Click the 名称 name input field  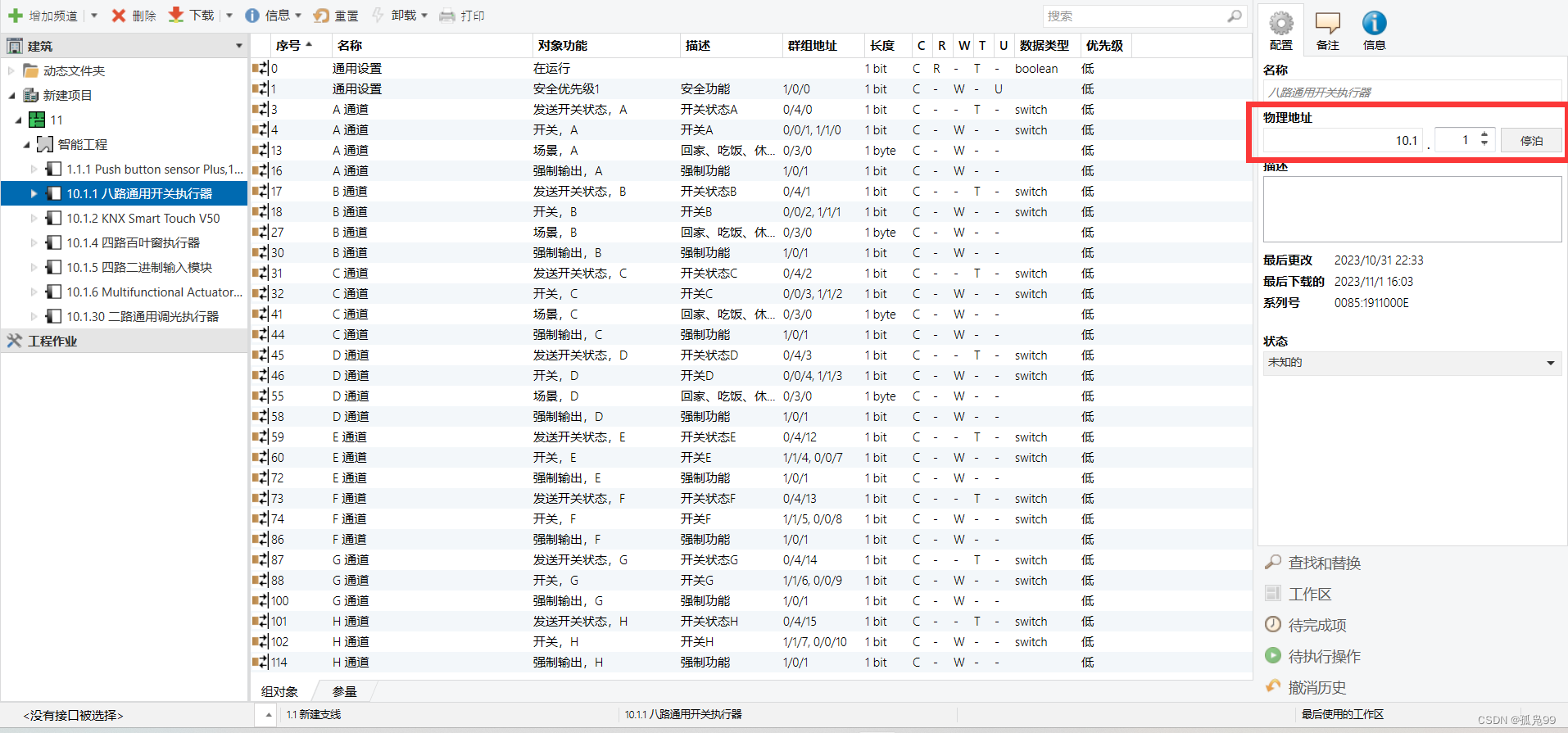pos(1412,92)
